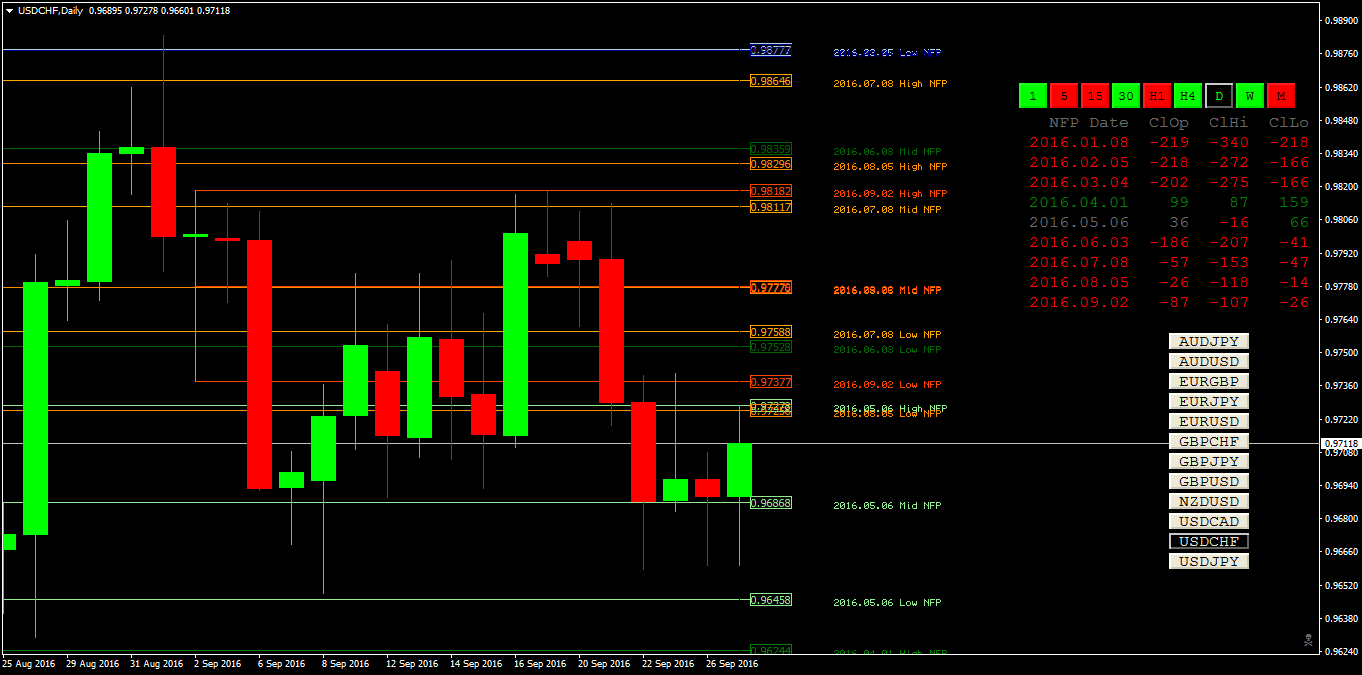Switch to the W weekly timeframe

tap(1249, 95)
